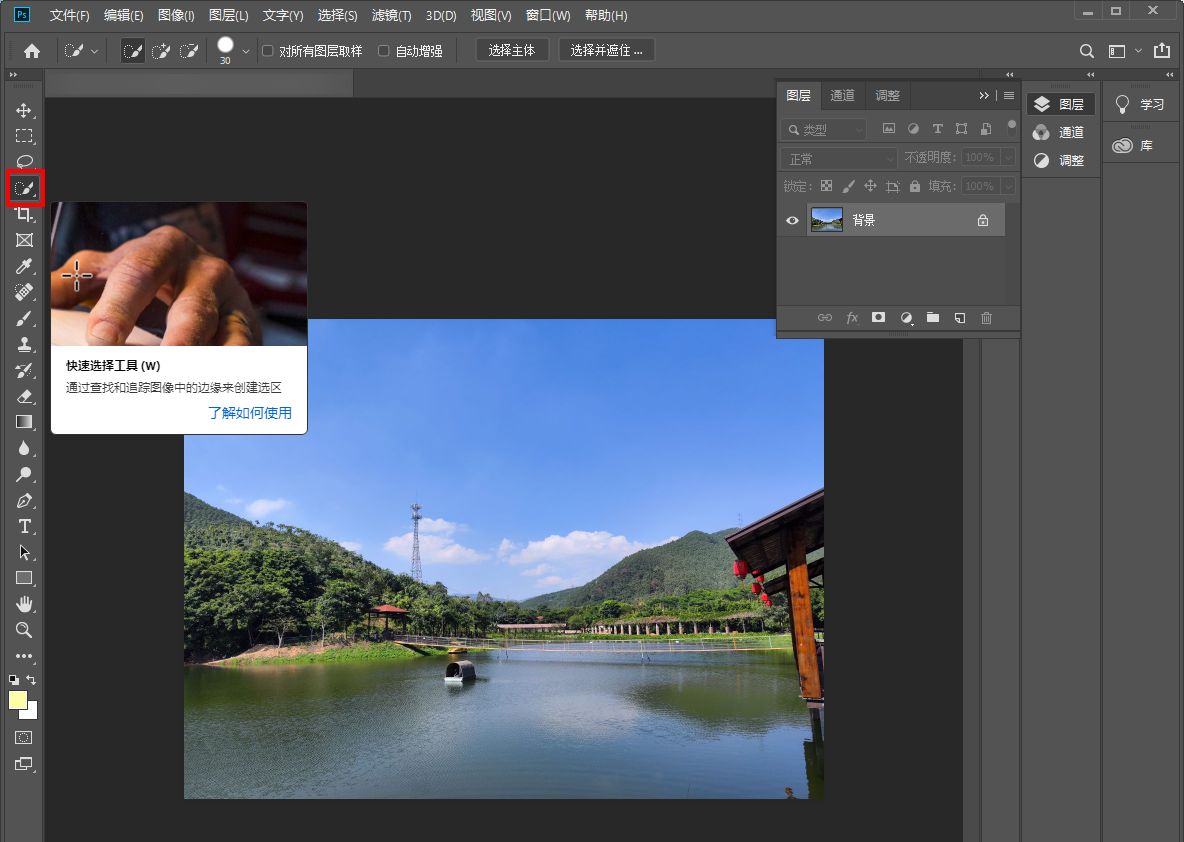Viewport: 1184px width, 842px height.
Task: Select the Lasso tool
Action: [x=24, y=162]
